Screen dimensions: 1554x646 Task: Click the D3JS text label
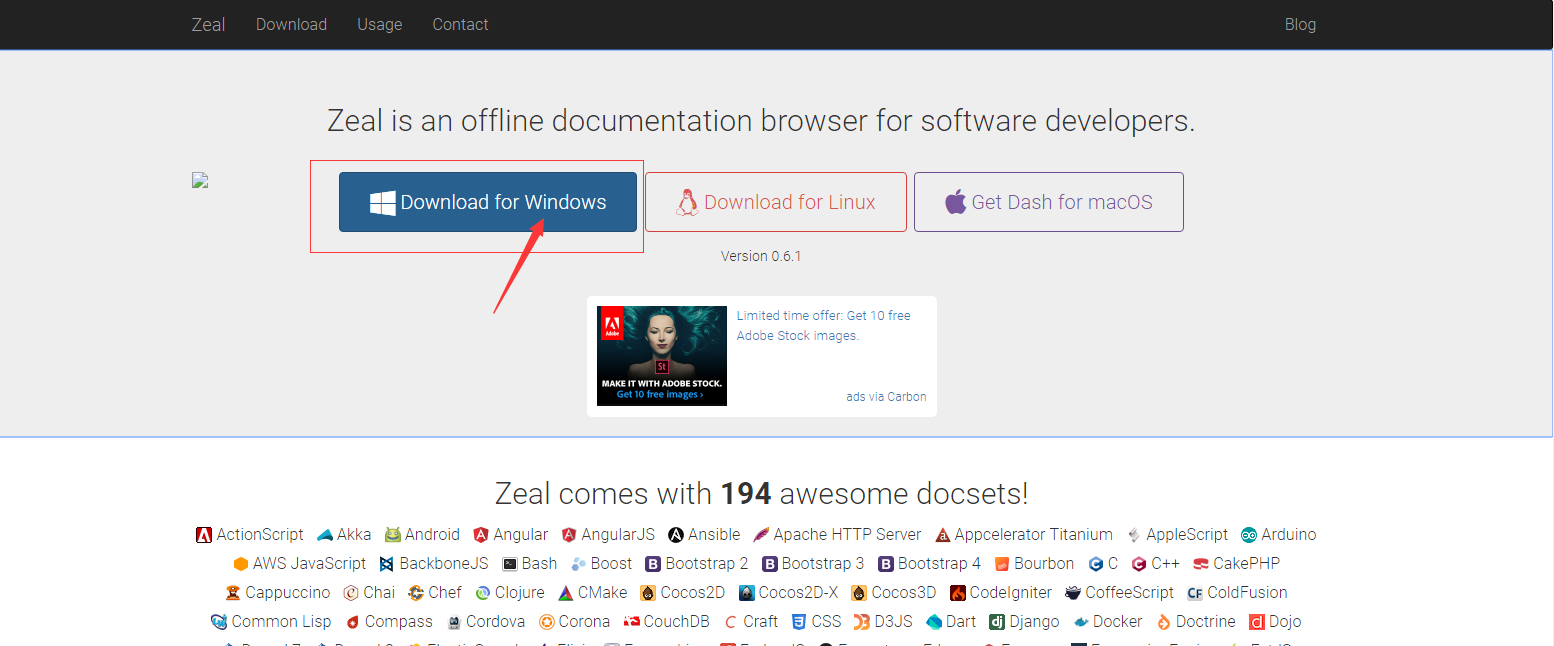tap(894, 622)
